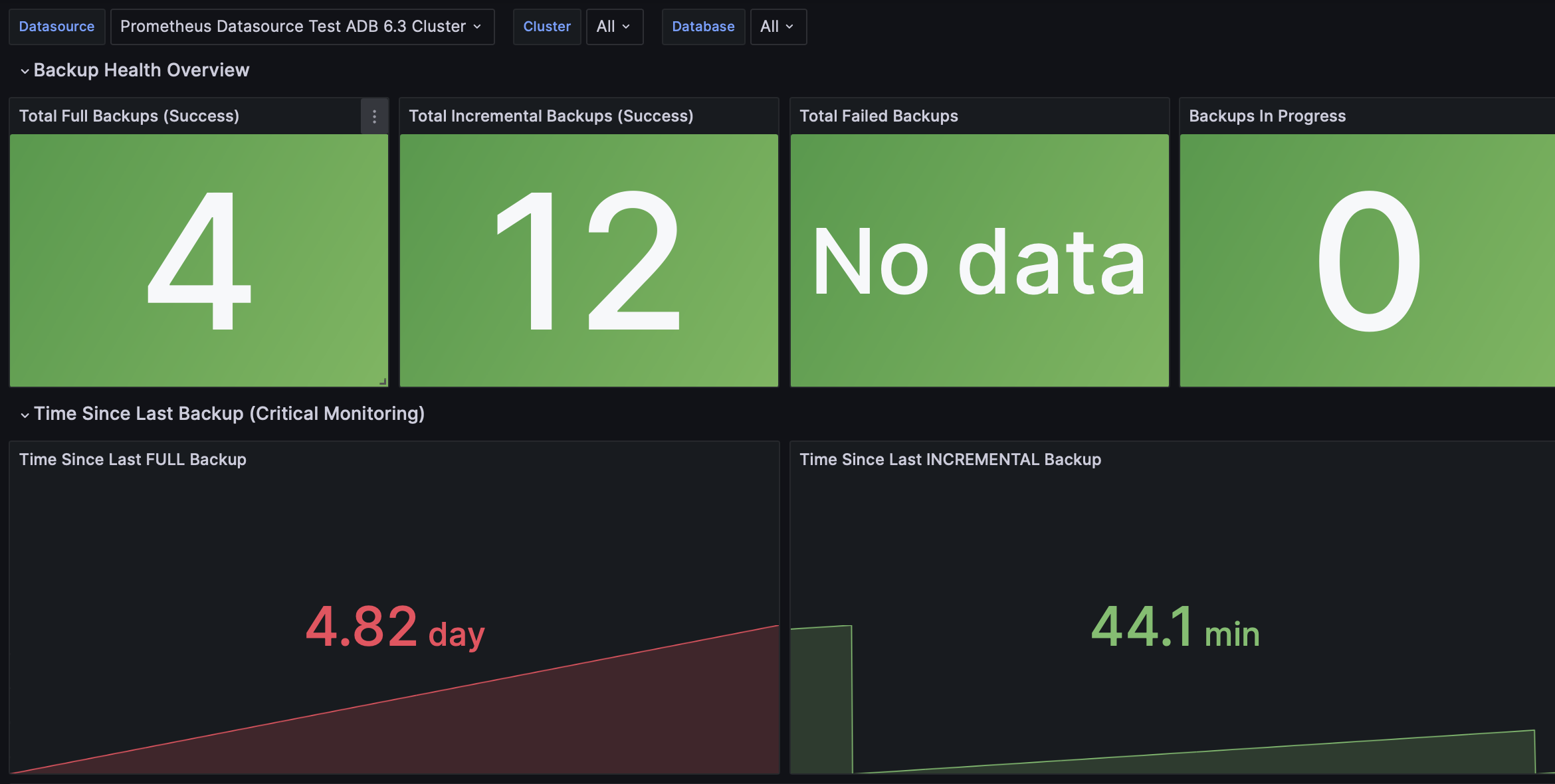Click the Cluster variable label
Screen dimensions: 1555x784
click(547, 27)
